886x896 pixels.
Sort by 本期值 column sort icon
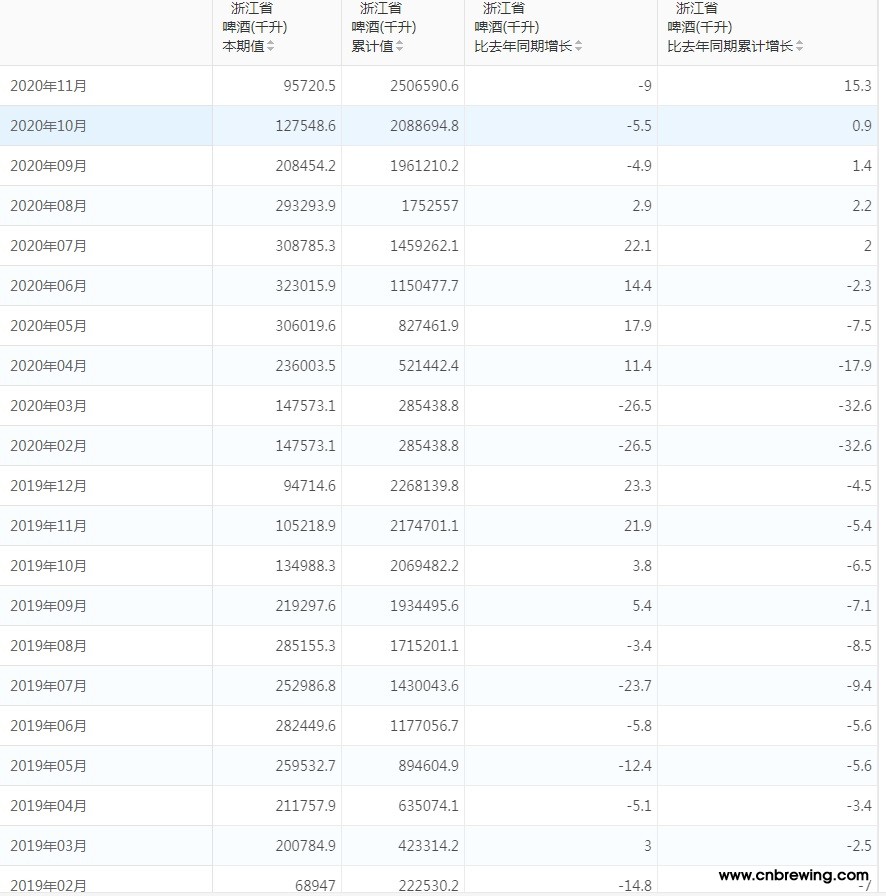click(x=270, y=46)
